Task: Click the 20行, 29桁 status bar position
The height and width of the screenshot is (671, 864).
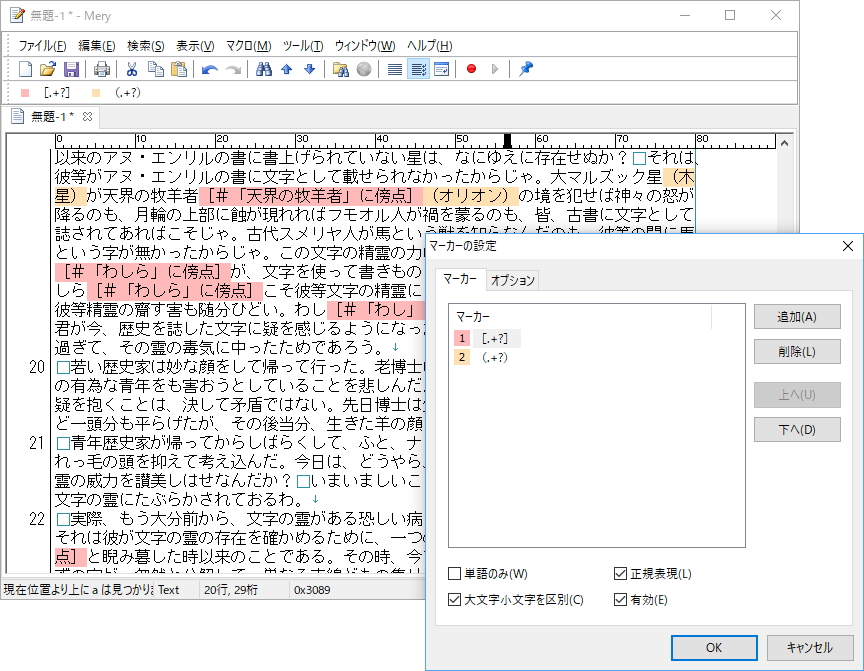Action: click(231, 590)
